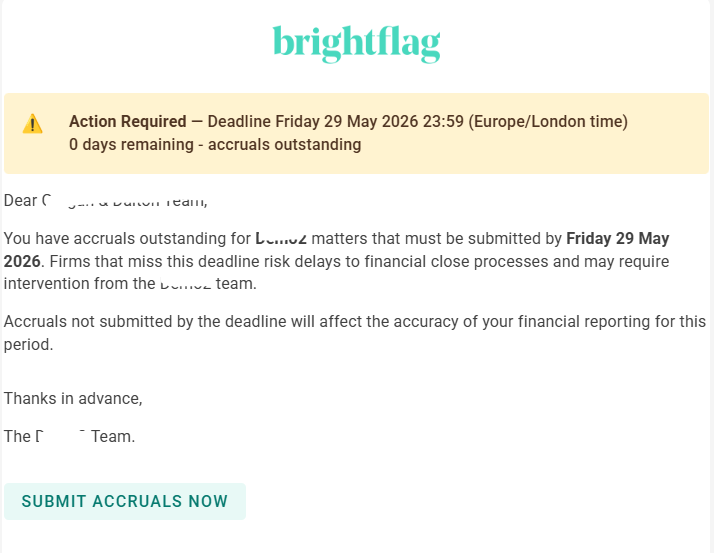Click the word 'period.' ending the paragraph

pos(28,345)
